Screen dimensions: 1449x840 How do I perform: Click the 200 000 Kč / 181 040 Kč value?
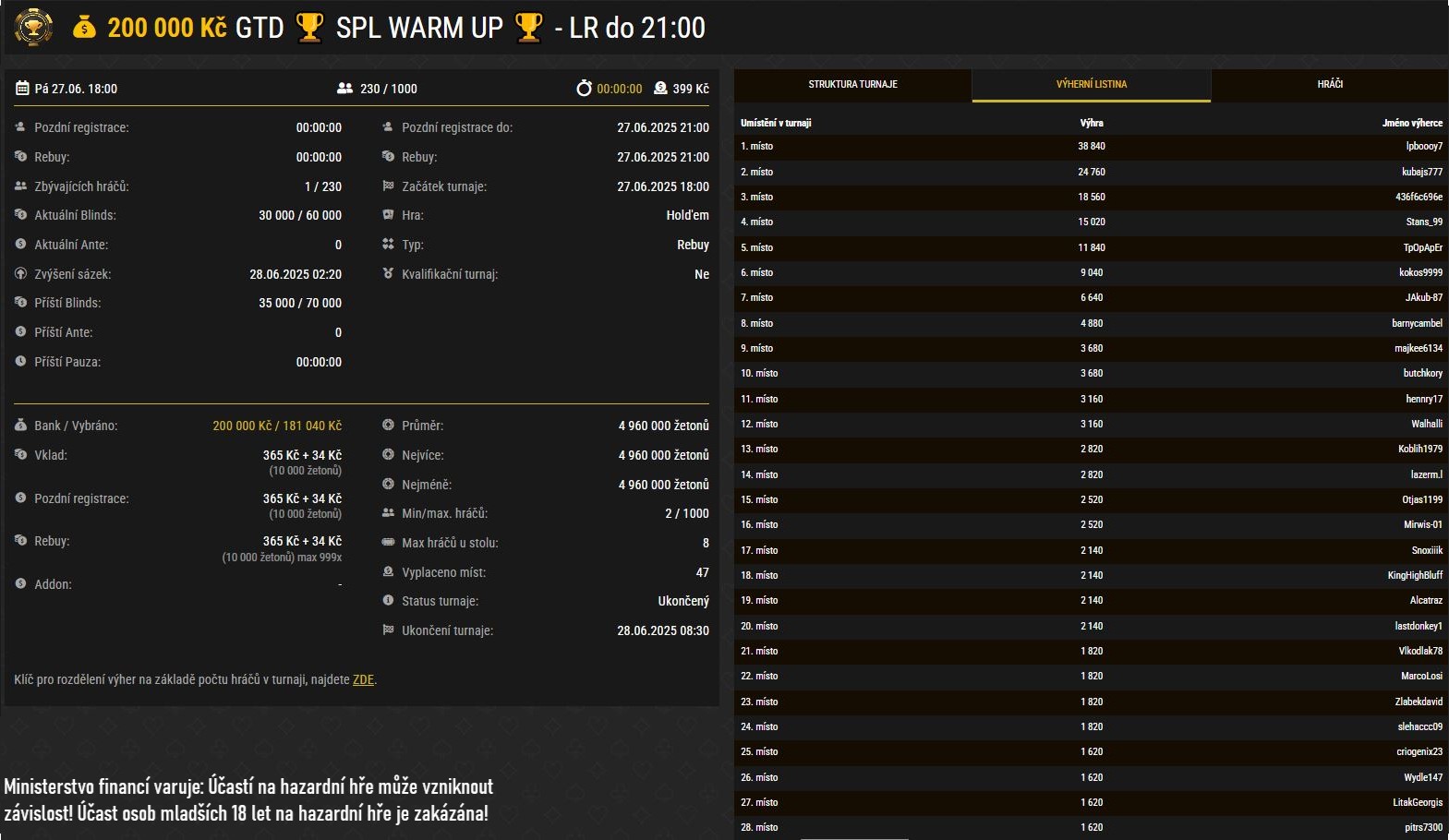(277, 426)
